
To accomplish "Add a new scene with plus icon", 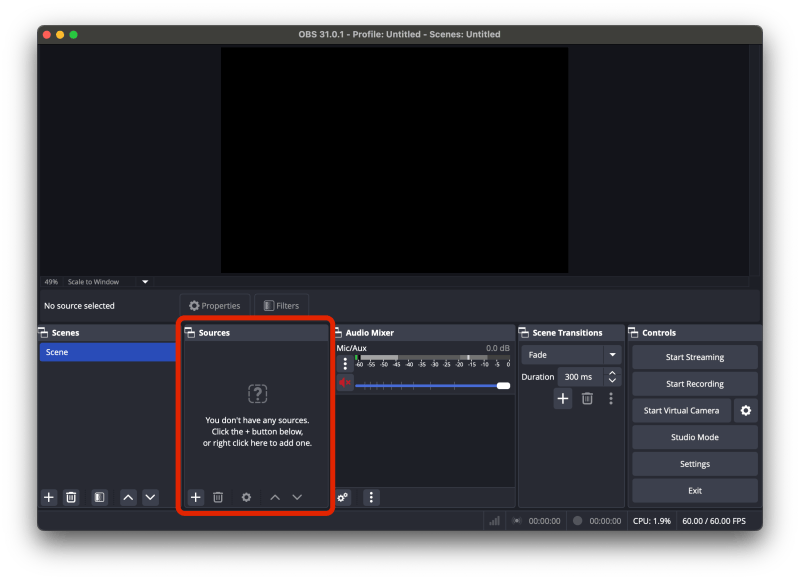I will pos(49,497).
